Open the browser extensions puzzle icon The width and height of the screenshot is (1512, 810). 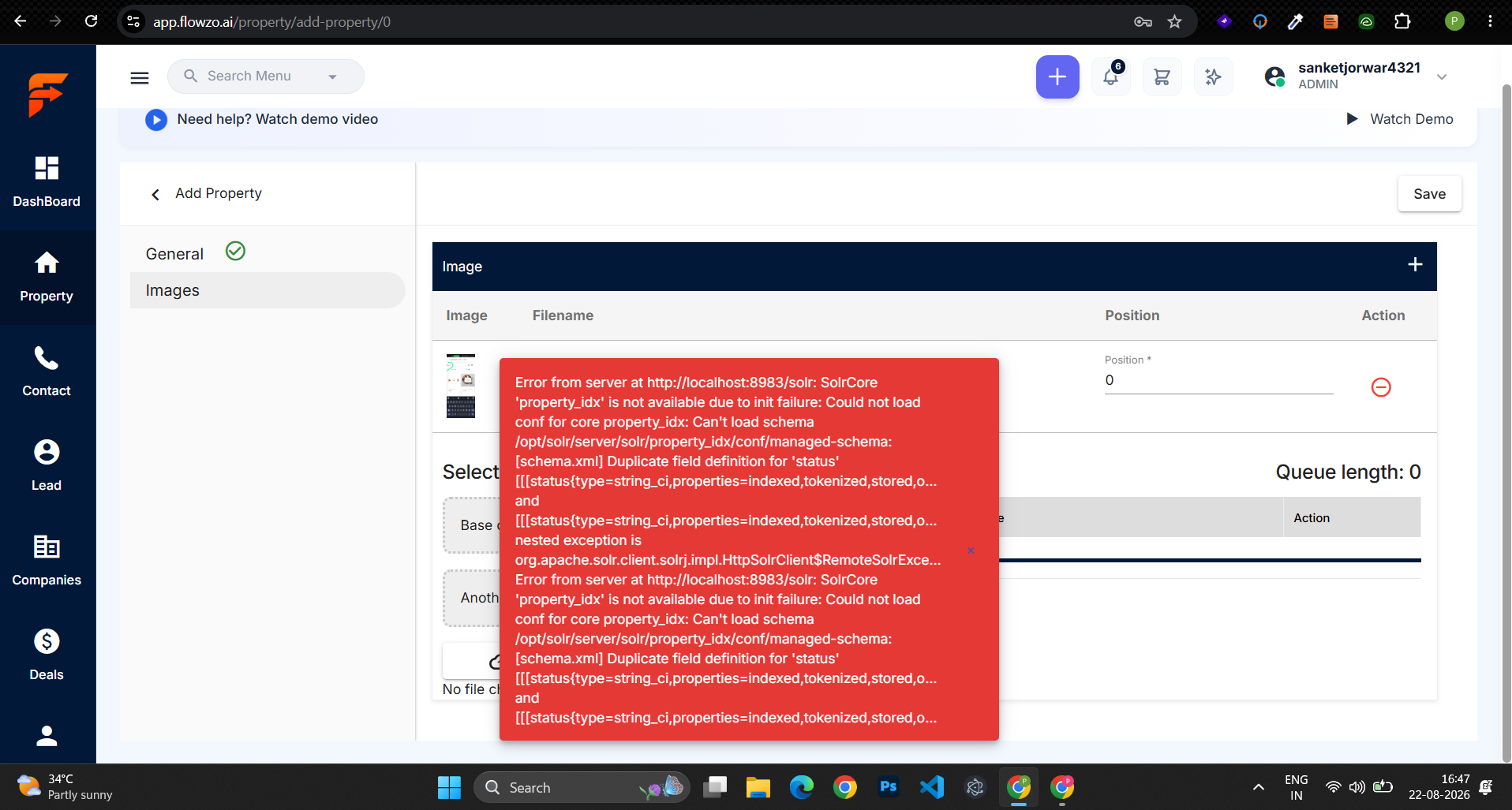click(1402, 22)
